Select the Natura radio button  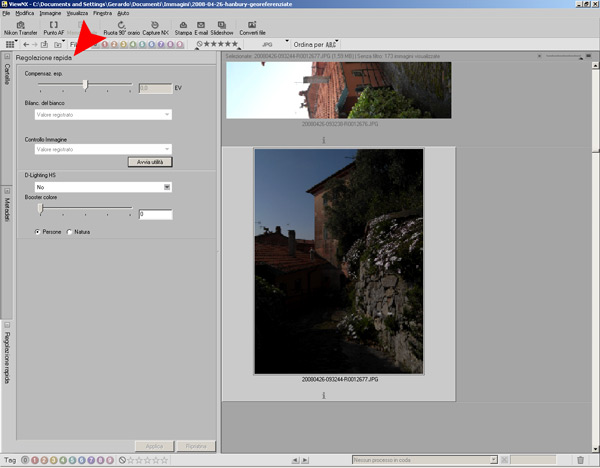69,232
